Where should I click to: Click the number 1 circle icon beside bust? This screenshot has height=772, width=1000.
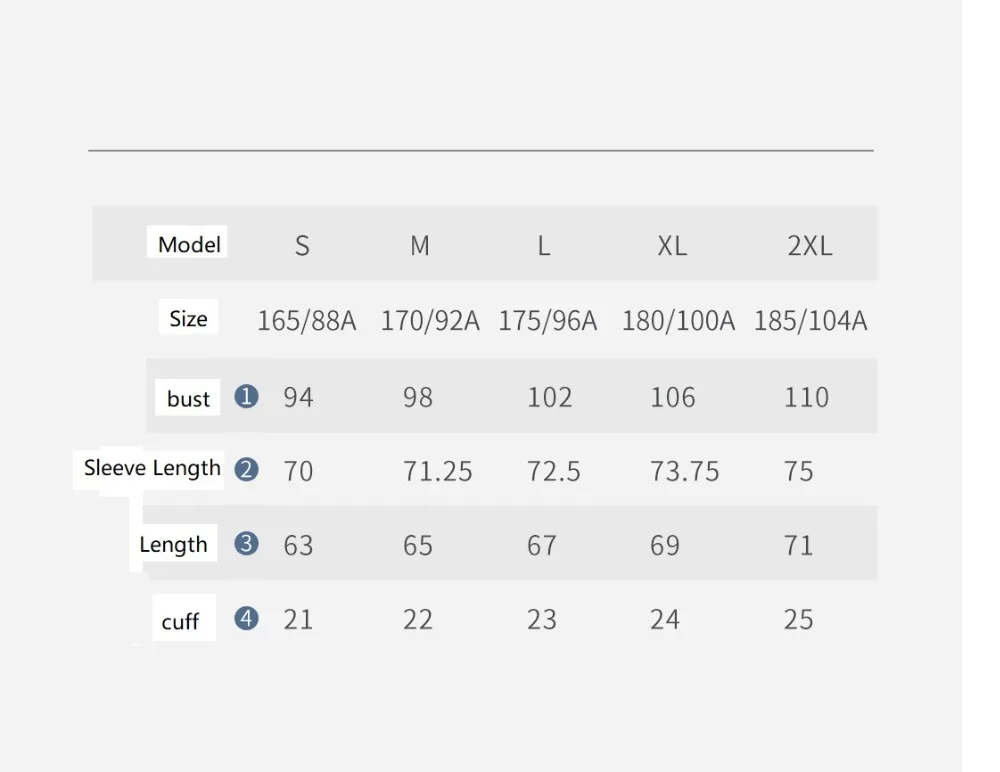(x=246, y=396)
